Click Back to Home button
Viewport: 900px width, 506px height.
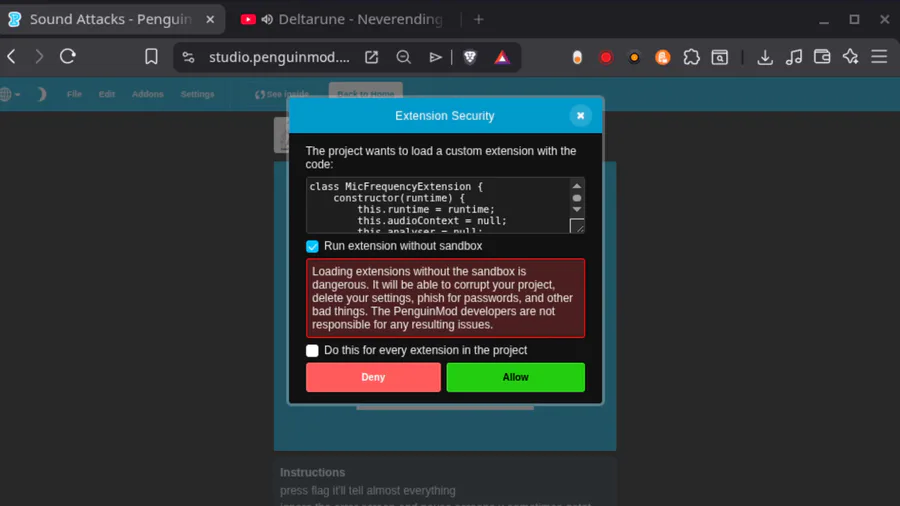pyautogui.click(x=366, y=92)
